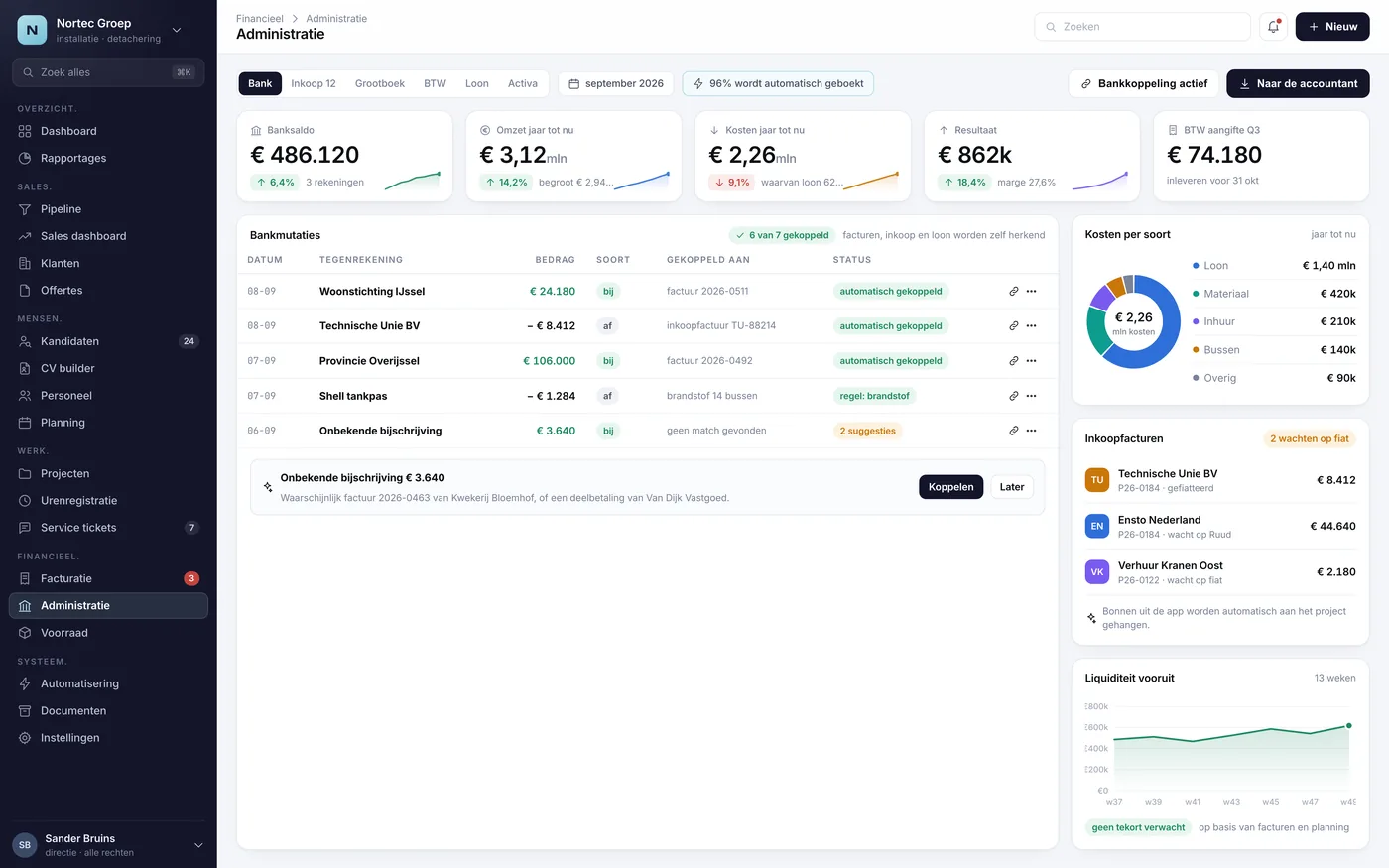Open the Verhuur Kranen Oost invoice

[x=1220, y=572]
